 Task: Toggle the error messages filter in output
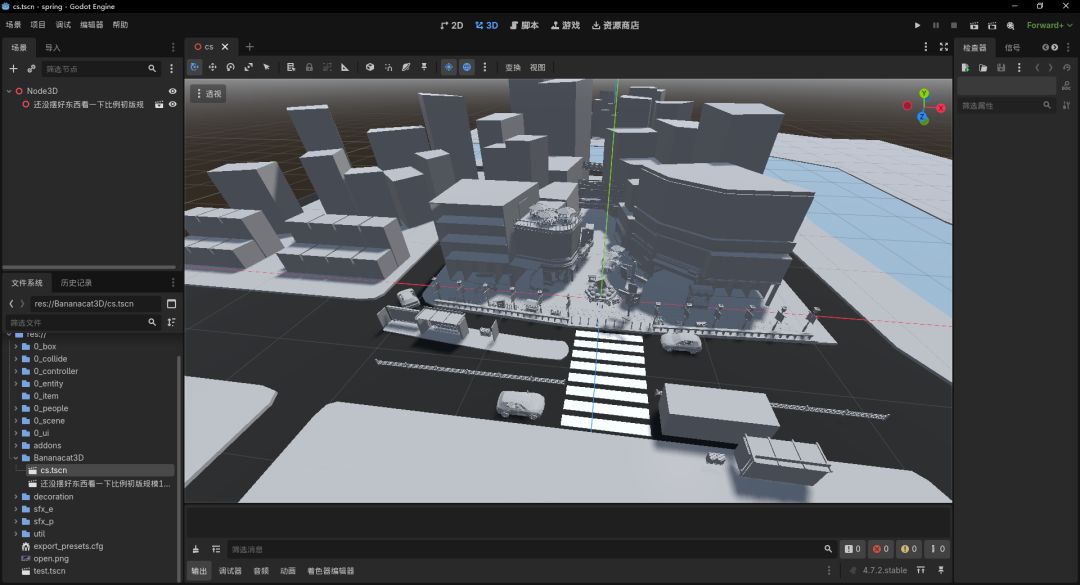coord(881,549)
